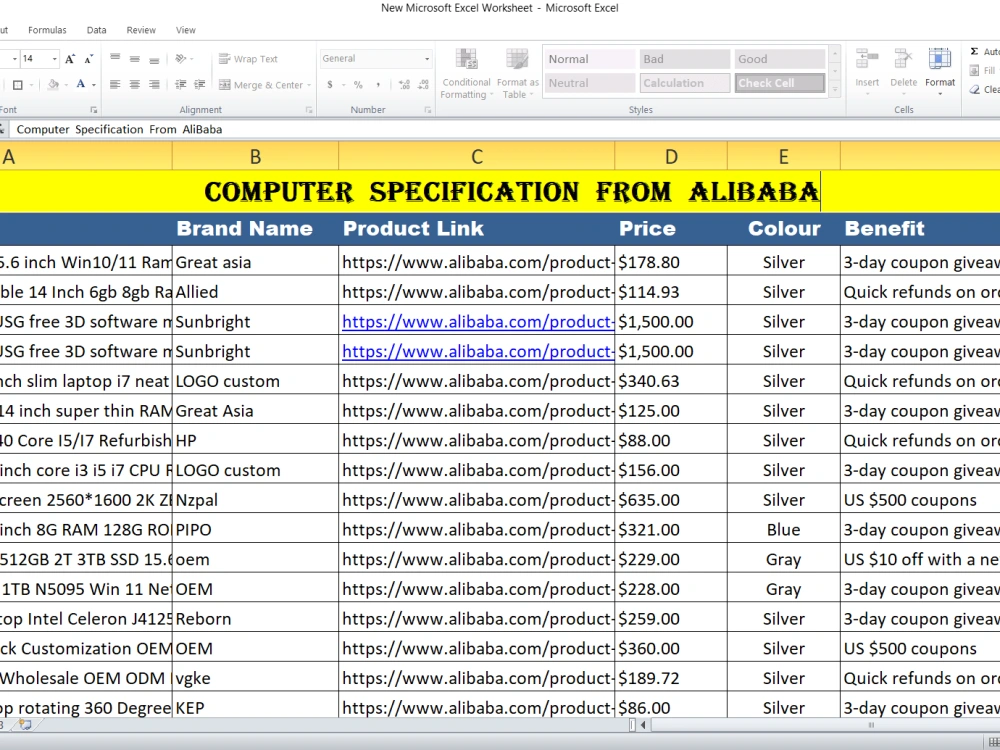The width and height of the screenshot is (1000, 750).
Task: Apply Bottom Align to the cell
Action: point(154,59)
